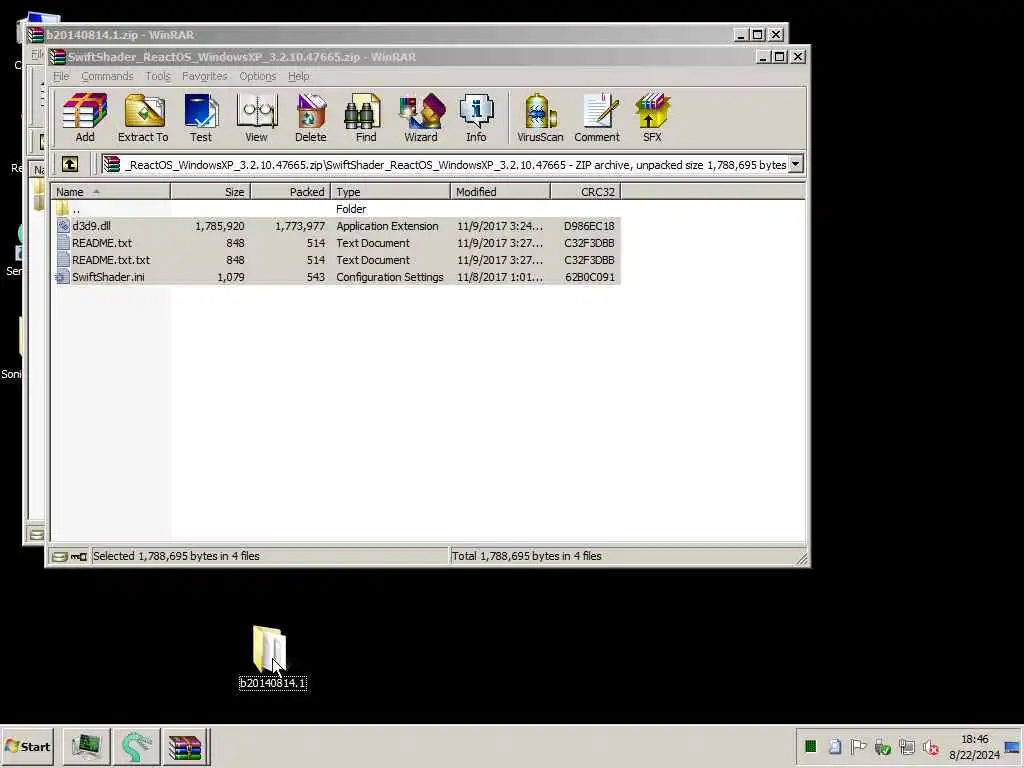Select the d3d9.dll file icon
This screenshot has width=1024, height=768.
(63, 226)
